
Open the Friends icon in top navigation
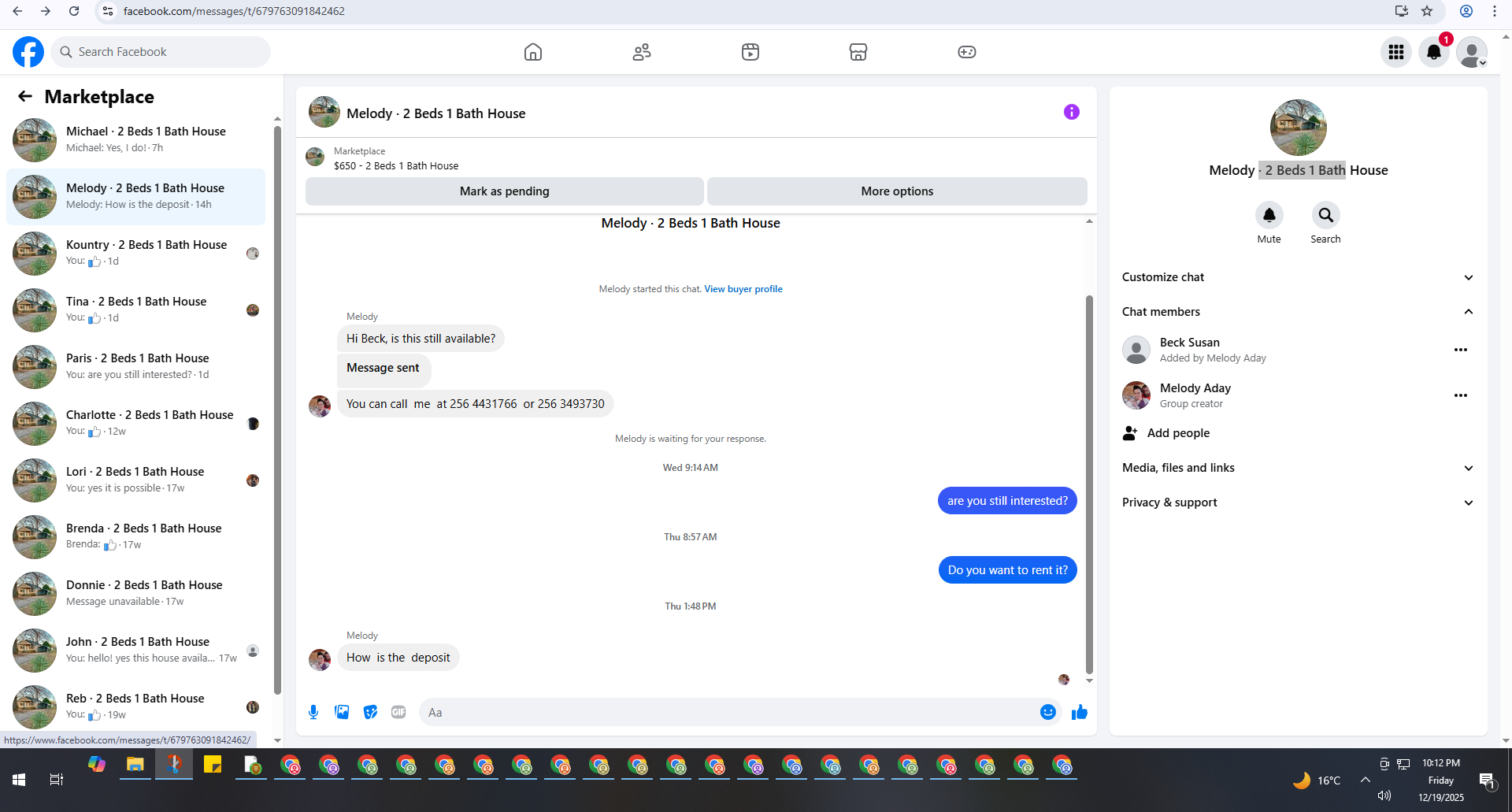tap(642, 52)
